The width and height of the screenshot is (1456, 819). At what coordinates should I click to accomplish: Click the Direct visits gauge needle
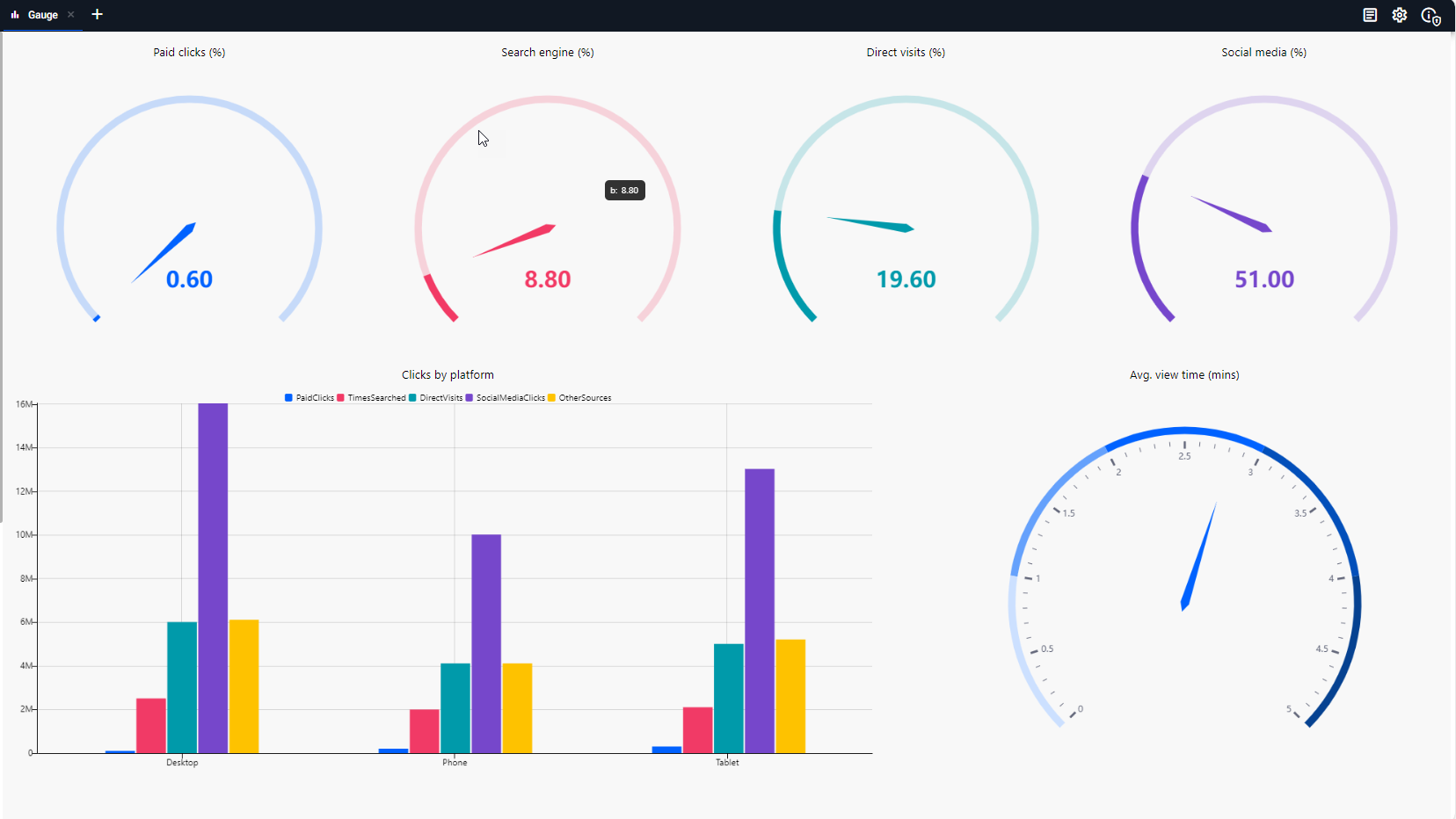872,223
